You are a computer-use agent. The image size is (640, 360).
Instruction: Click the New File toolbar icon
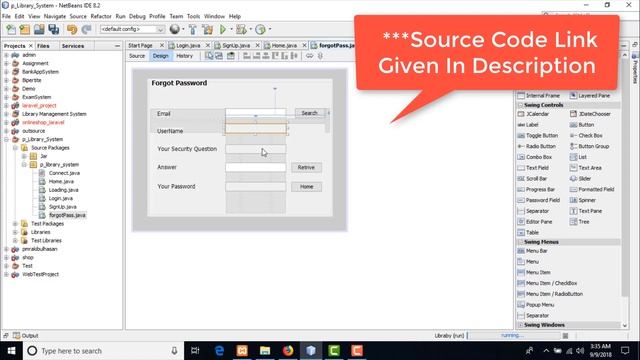tap(11, 29)
